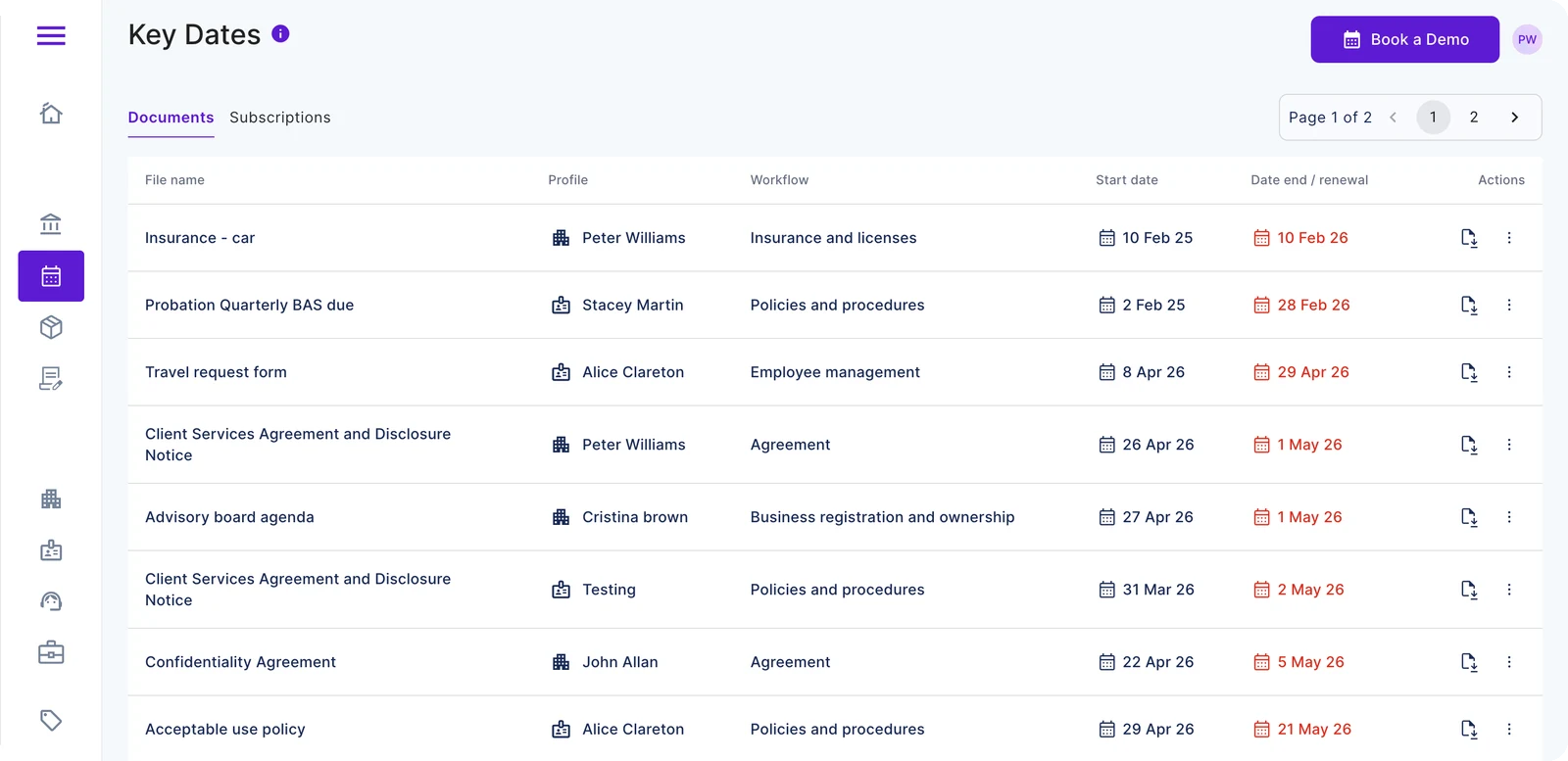
Task: Switch to the Documents tab
Action: coord(171,118)
